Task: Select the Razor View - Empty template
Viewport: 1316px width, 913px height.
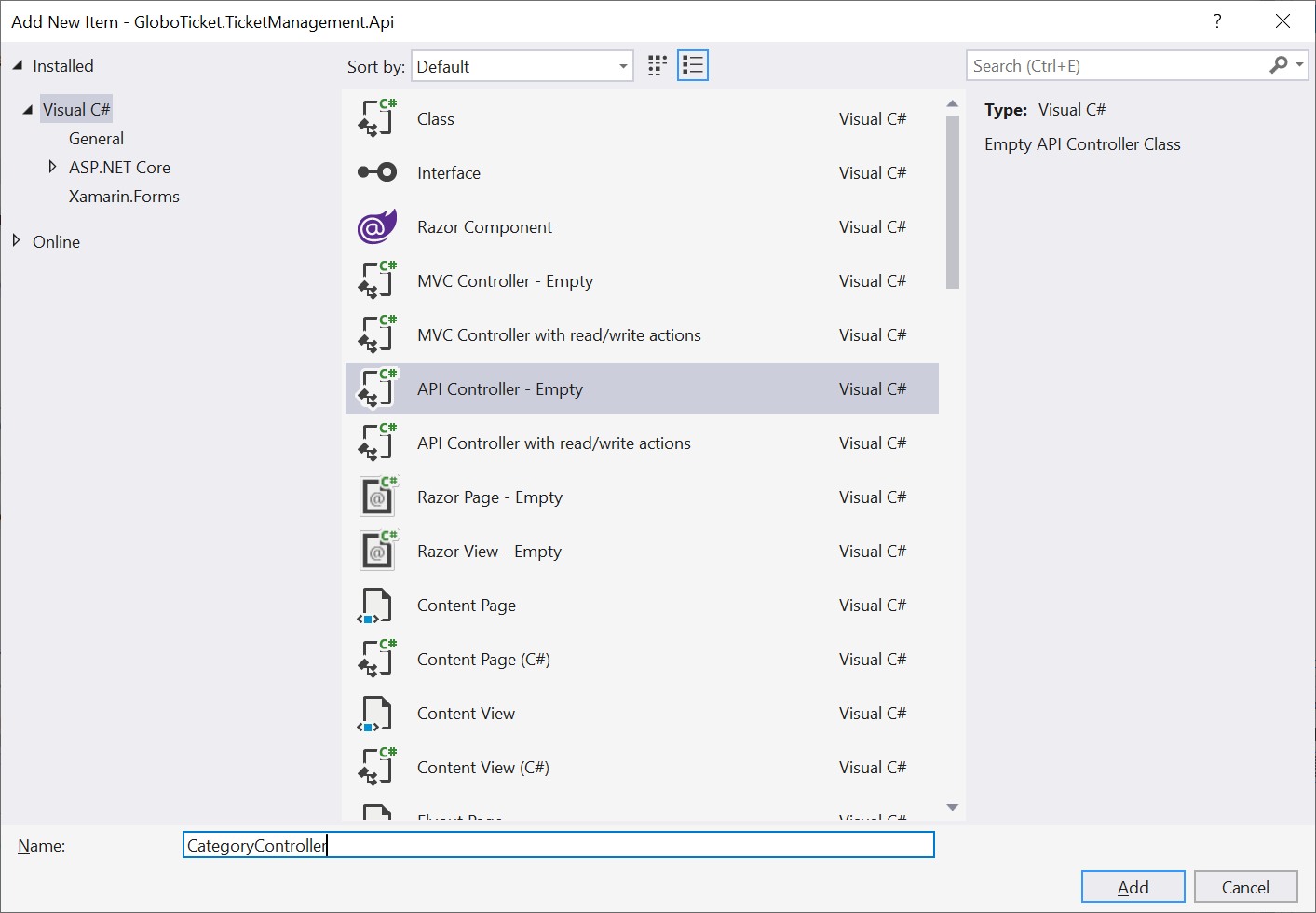Action: 489,551
